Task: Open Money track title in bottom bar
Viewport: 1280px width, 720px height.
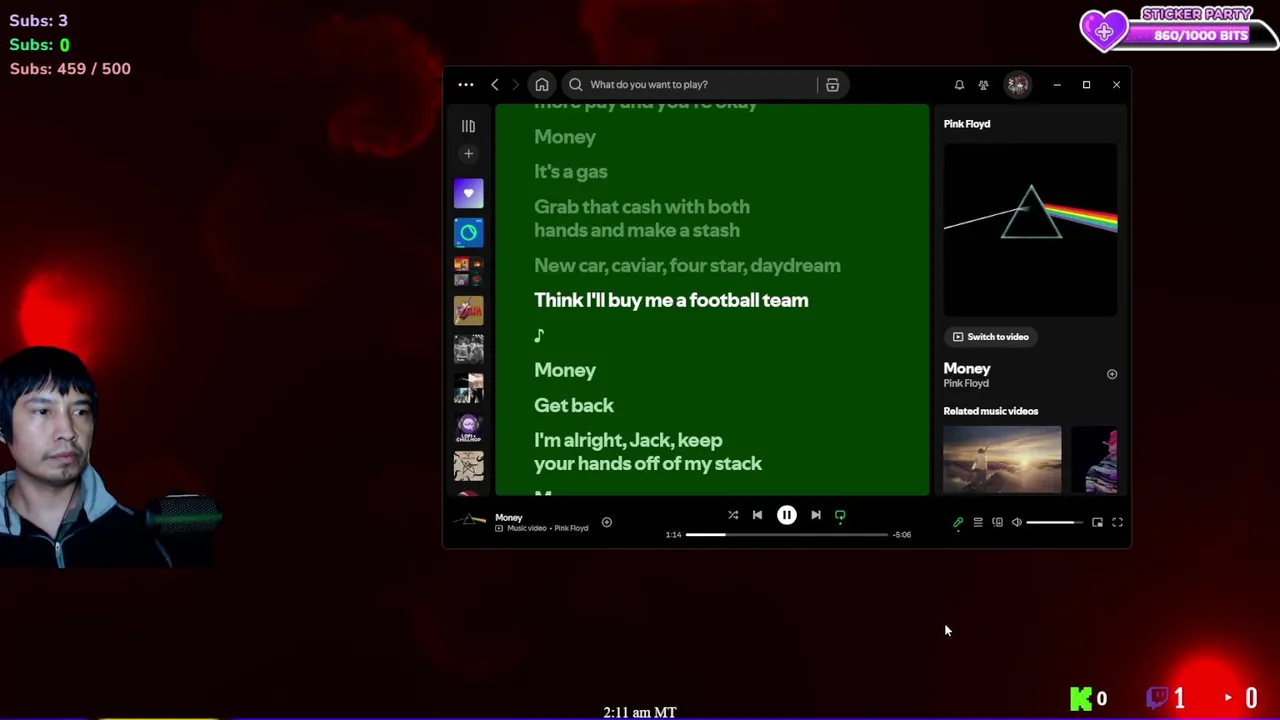Action: 508,518
